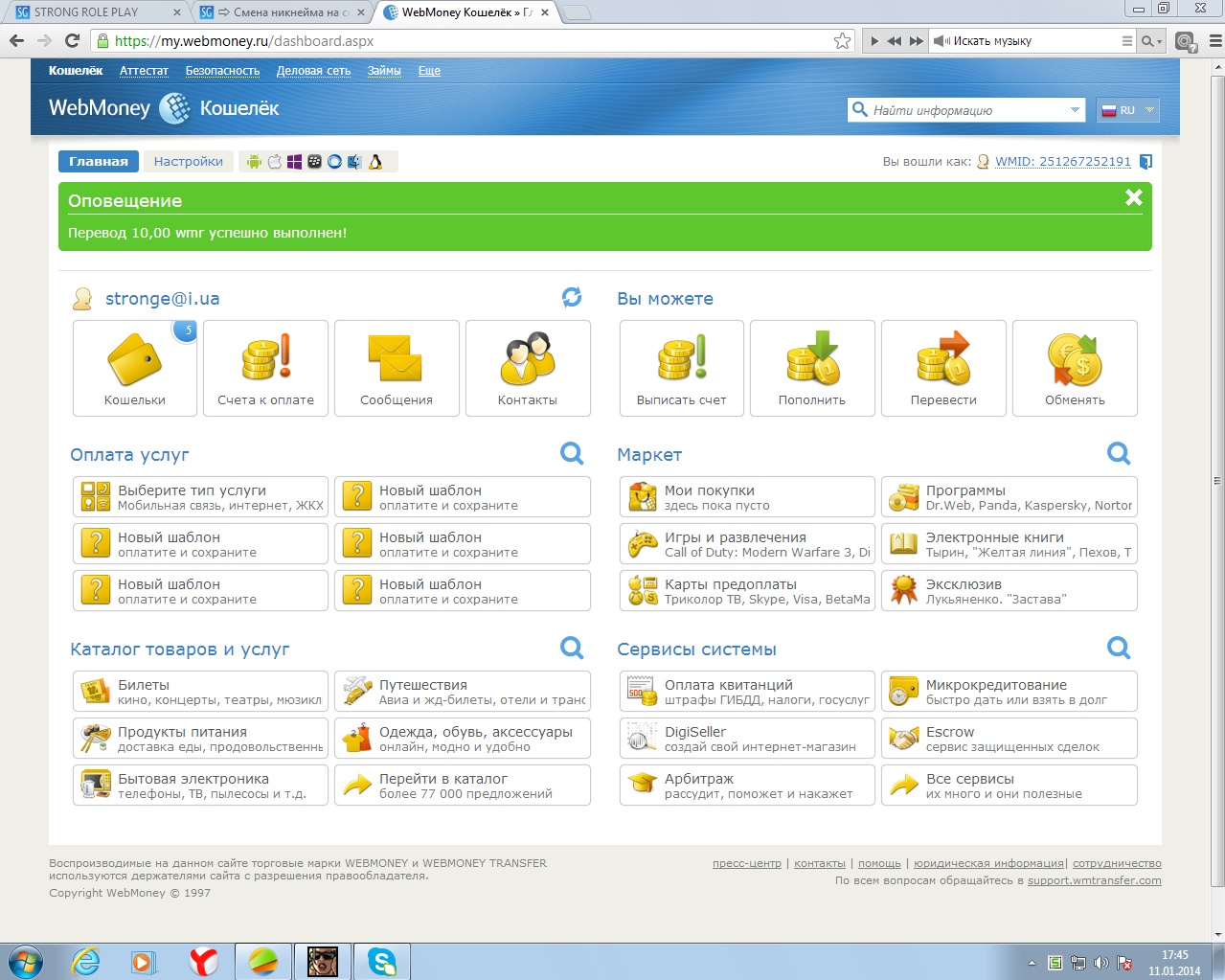Open Займы in top menu
This screenshot has height=980, width=1225.
click(384, 71)
